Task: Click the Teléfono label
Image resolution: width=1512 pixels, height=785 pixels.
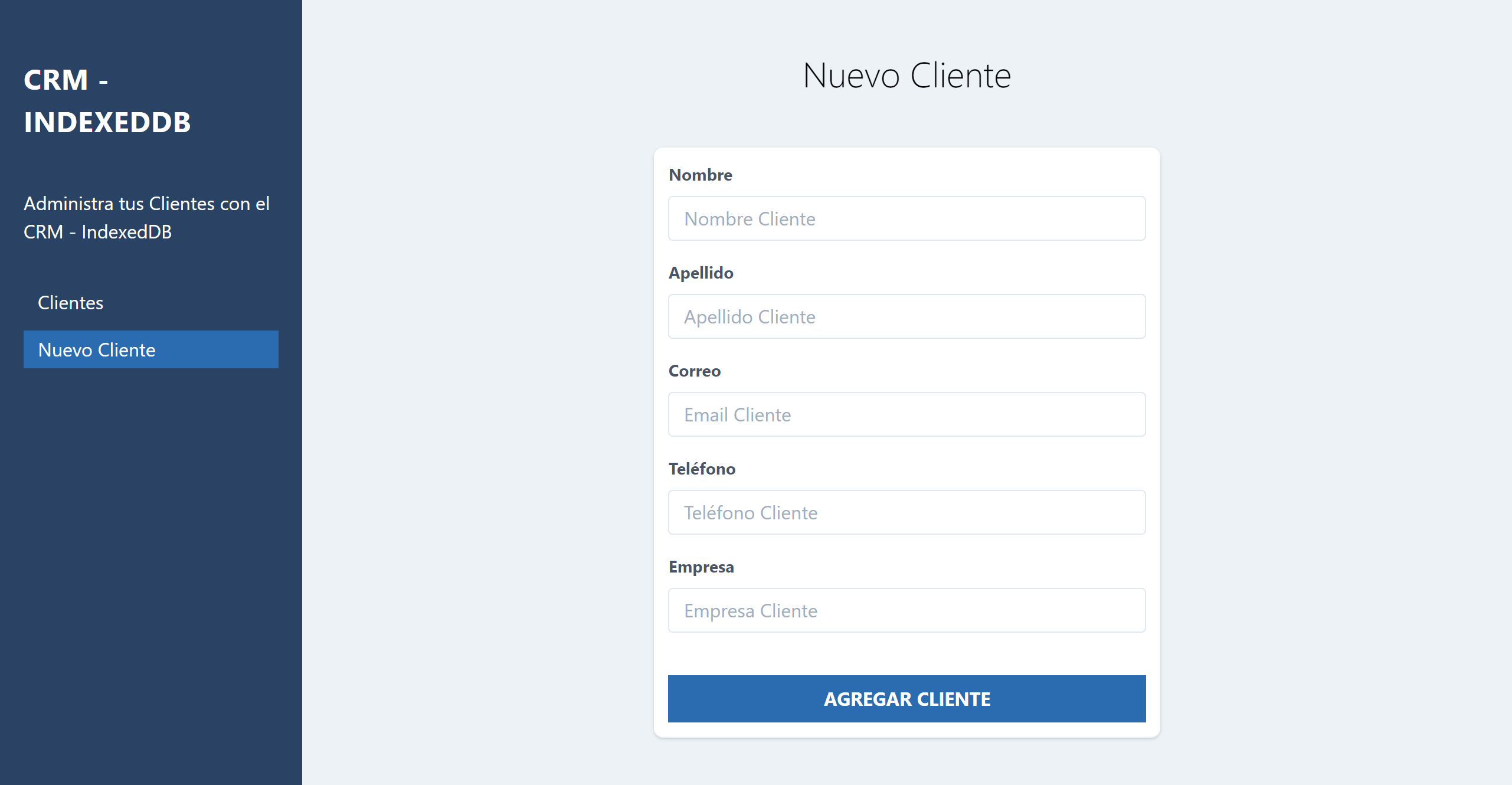Action: [x=702, y=469]
